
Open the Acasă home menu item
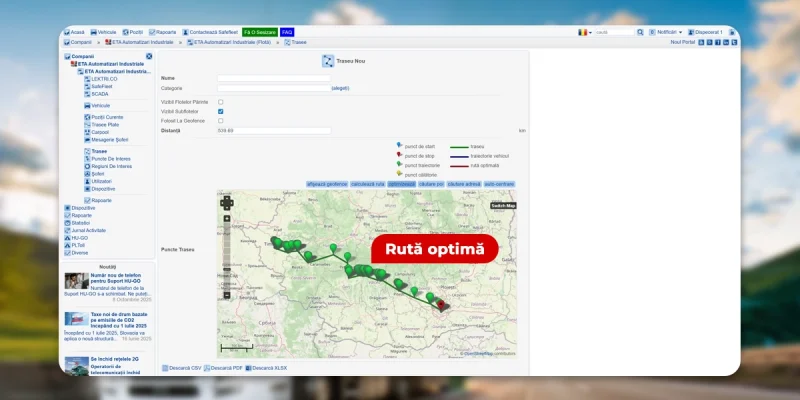(74, 32)
